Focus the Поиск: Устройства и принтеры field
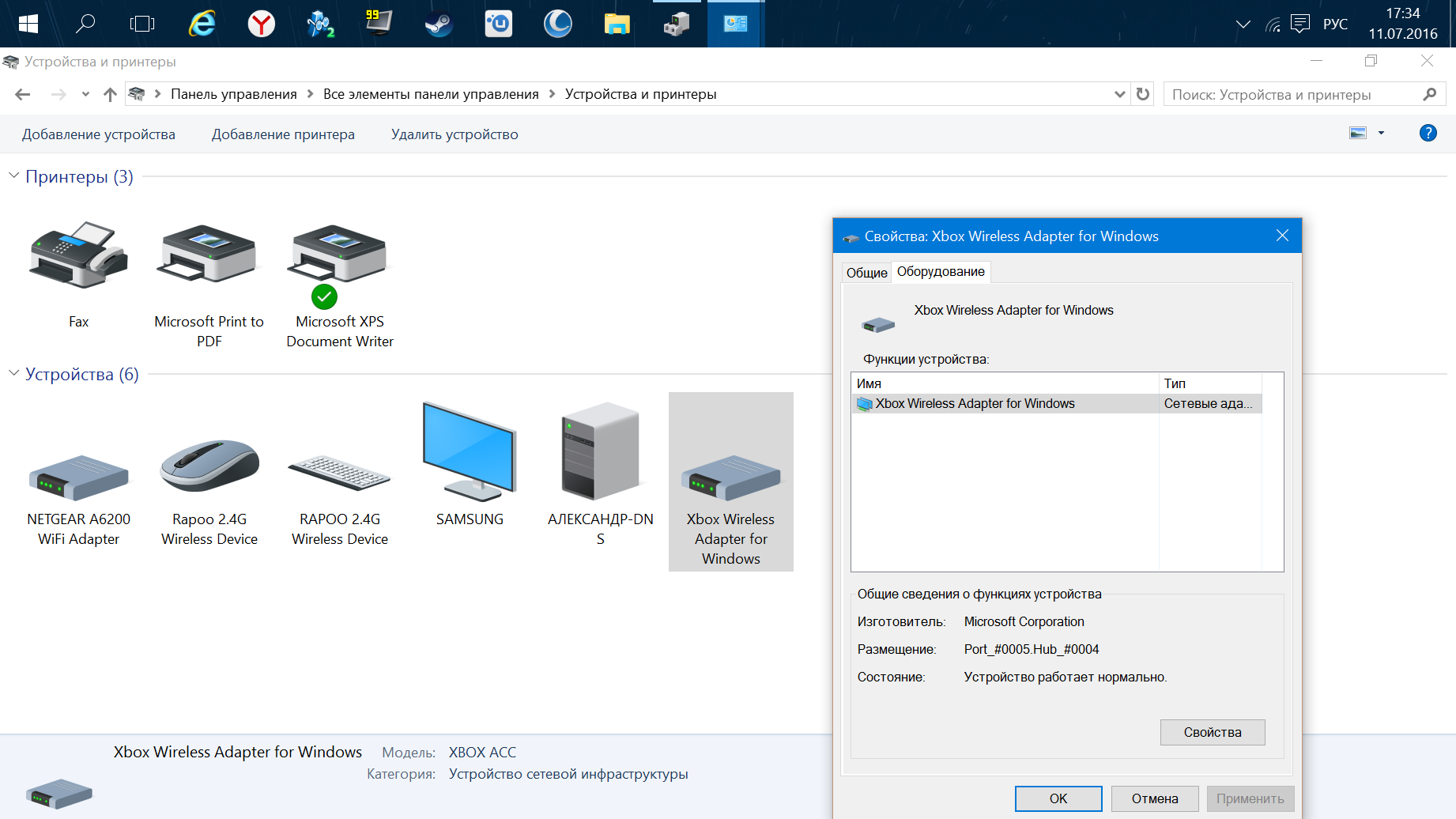The width and height of the screenshot is (1456, 819). [1304, 94]
